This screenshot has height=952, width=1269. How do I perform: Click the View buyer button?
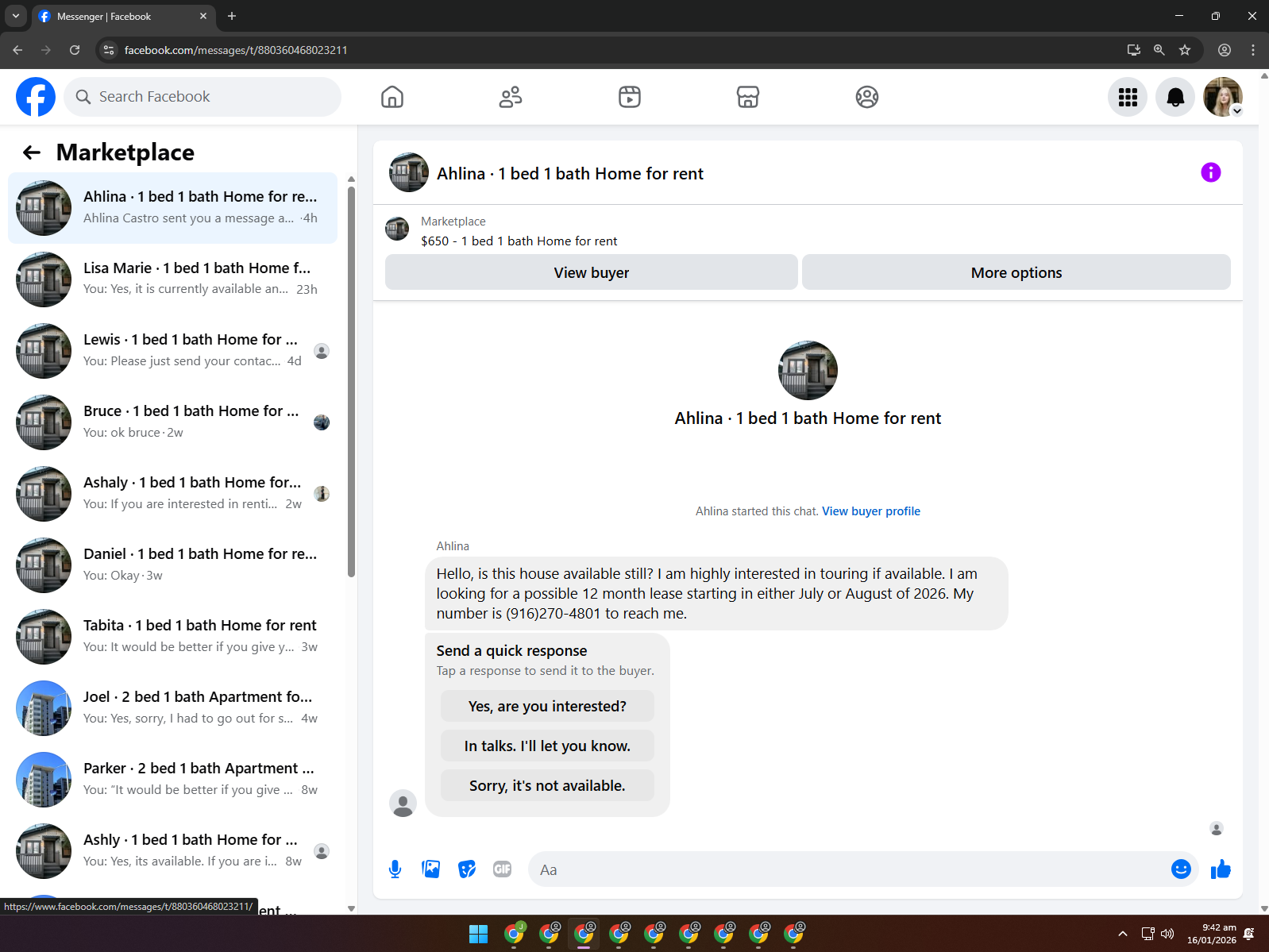pyautogui.click(x=592, y=272)
